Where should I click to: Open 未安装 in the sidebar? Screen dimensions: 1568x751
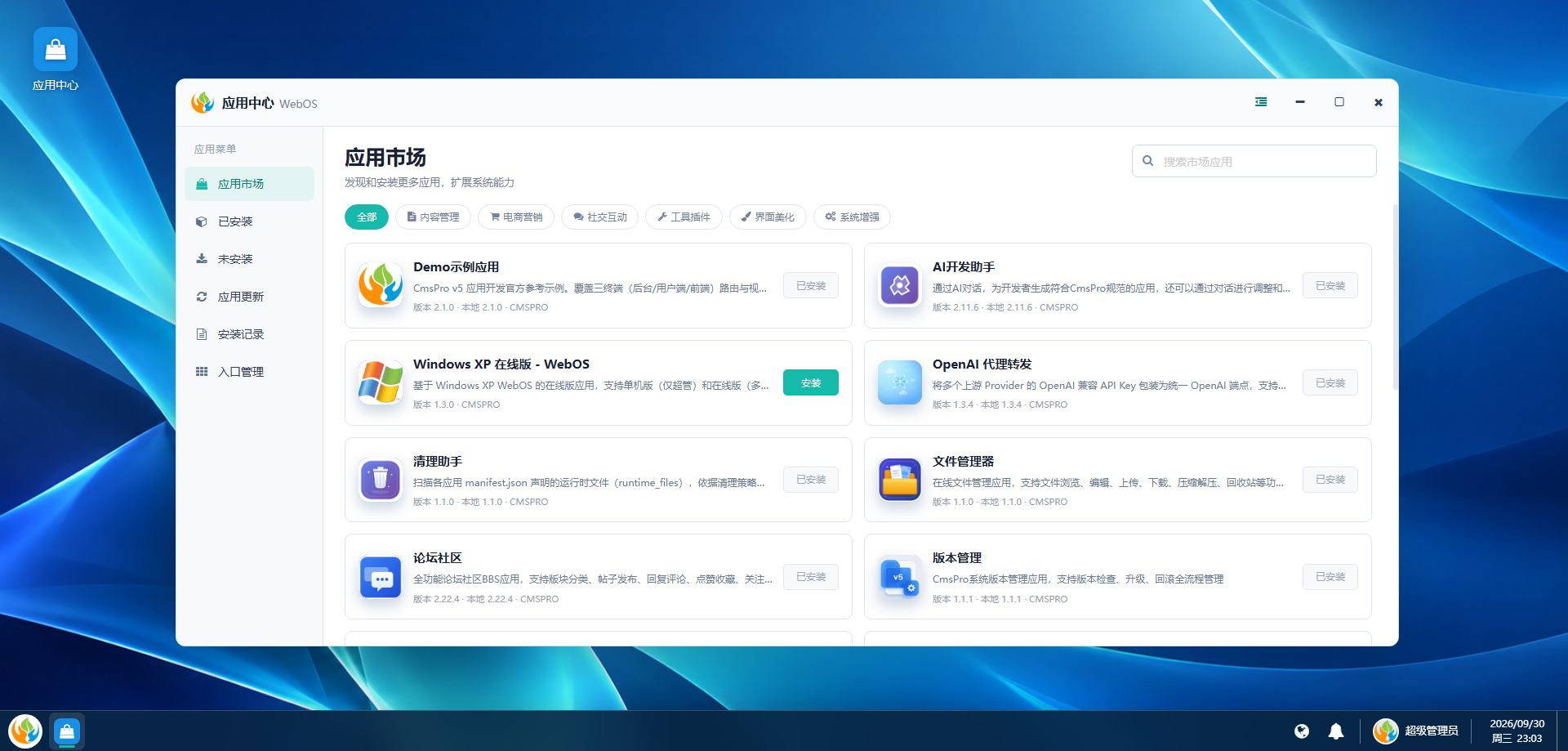(x=249, y=259)
